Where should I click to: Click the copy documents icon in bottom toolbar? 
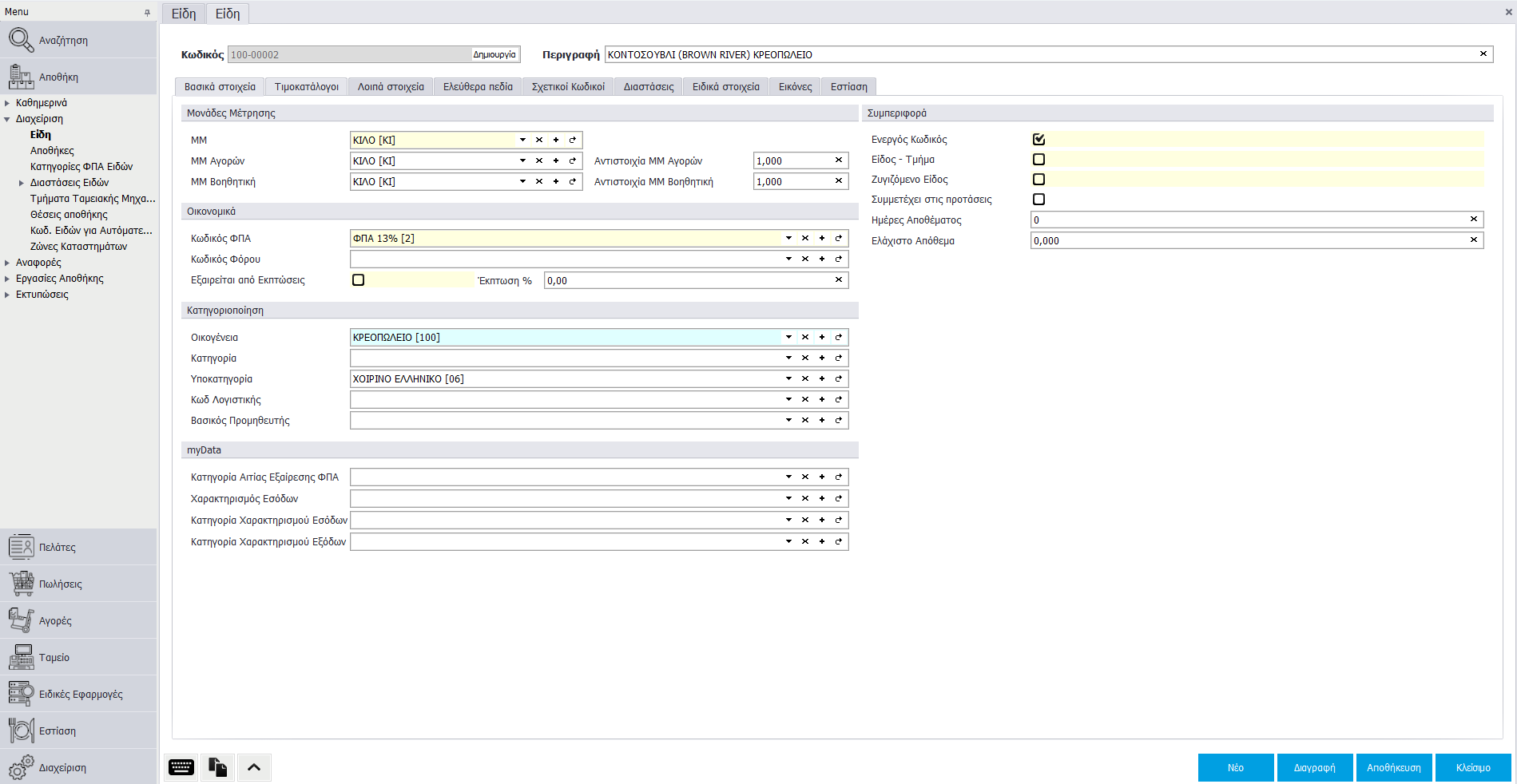click(x=218, y=767)
